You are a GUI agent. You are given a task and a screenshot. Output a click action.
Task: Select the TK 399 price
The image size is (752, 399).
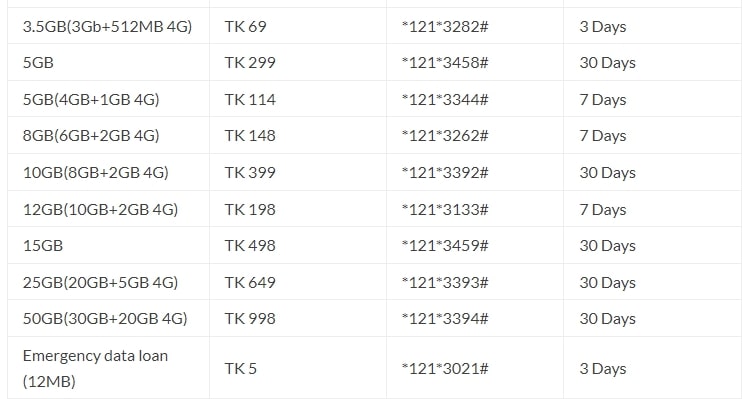coord(250,173)
